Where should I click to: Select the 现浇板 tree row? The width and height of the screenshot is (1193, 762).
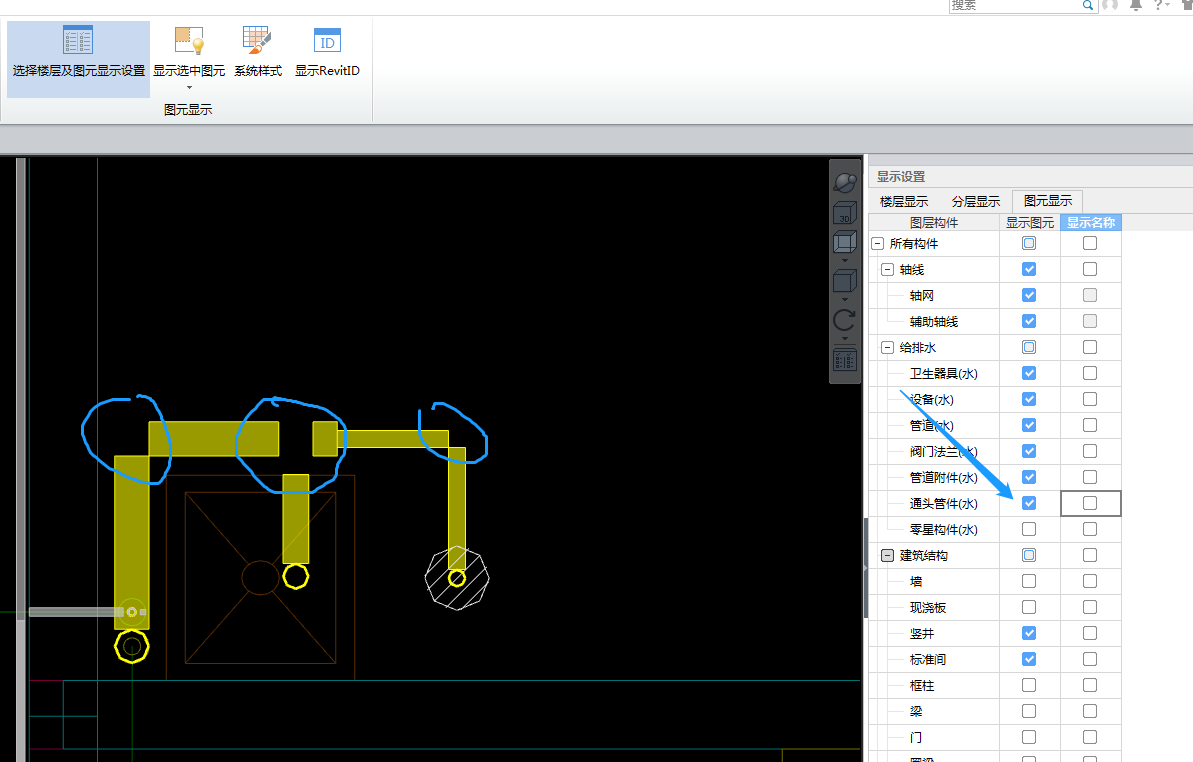click(927, 608)
